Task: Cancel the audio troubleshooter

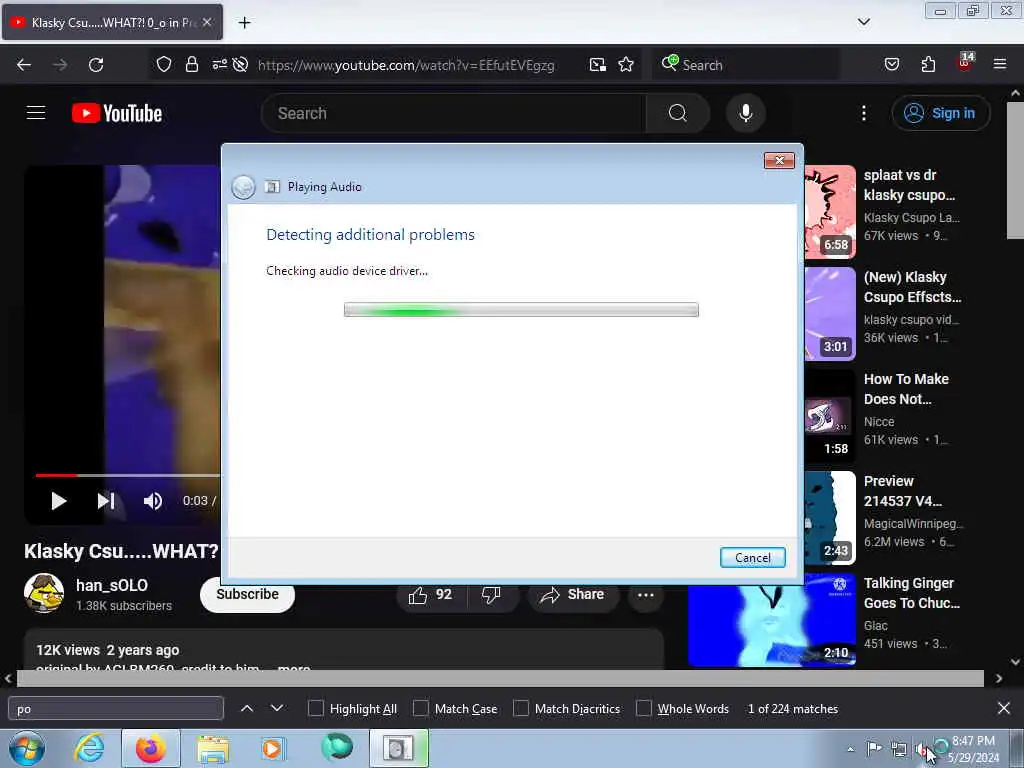Action: pyautogui.click(x=752, y=558)
